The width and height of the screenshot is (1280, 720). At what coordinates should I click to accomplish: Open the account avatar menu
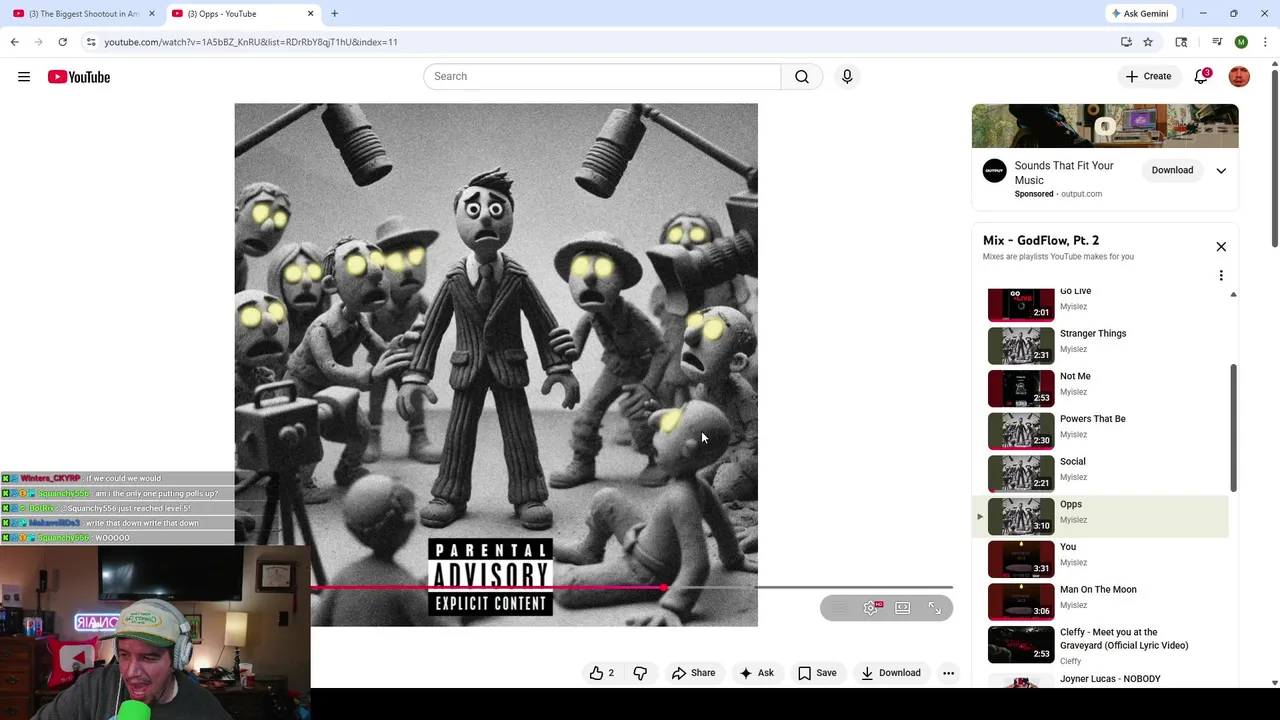[x=1239, y=77]
